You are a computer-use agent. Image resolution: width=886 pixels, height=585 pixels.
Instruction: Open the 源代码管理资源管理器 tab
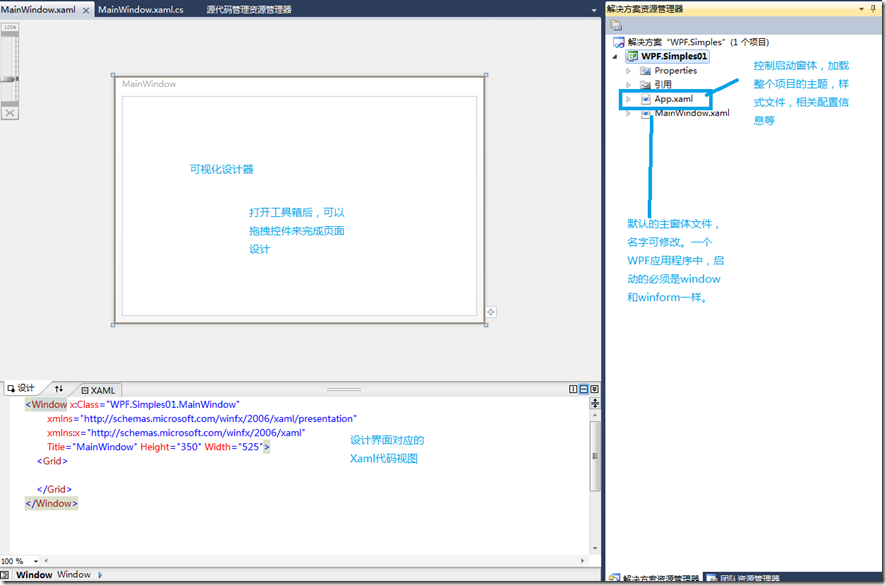point(249,10)
